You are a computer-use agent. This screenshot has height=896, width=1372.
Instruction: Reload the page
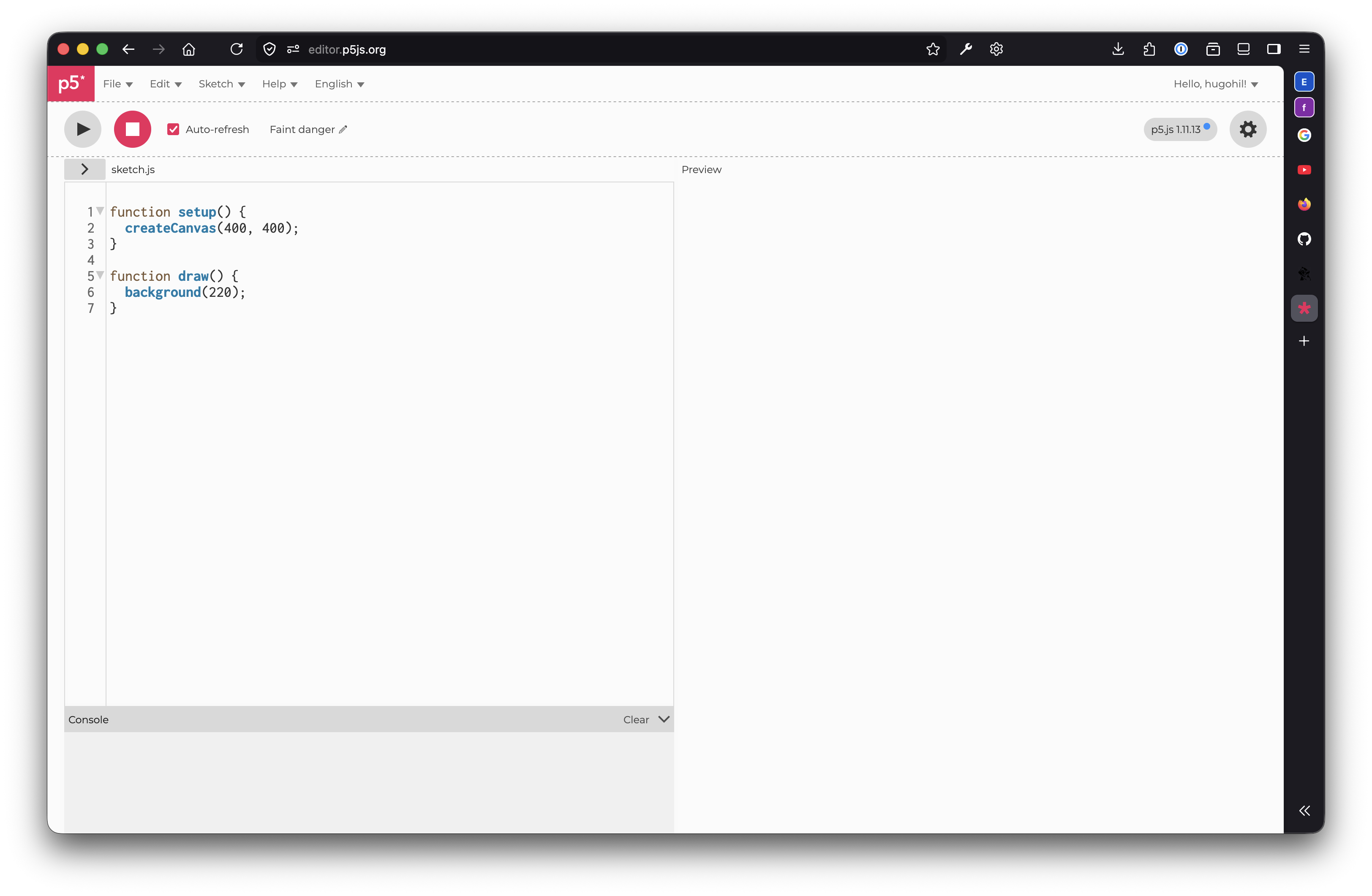(x=237, y=49)
